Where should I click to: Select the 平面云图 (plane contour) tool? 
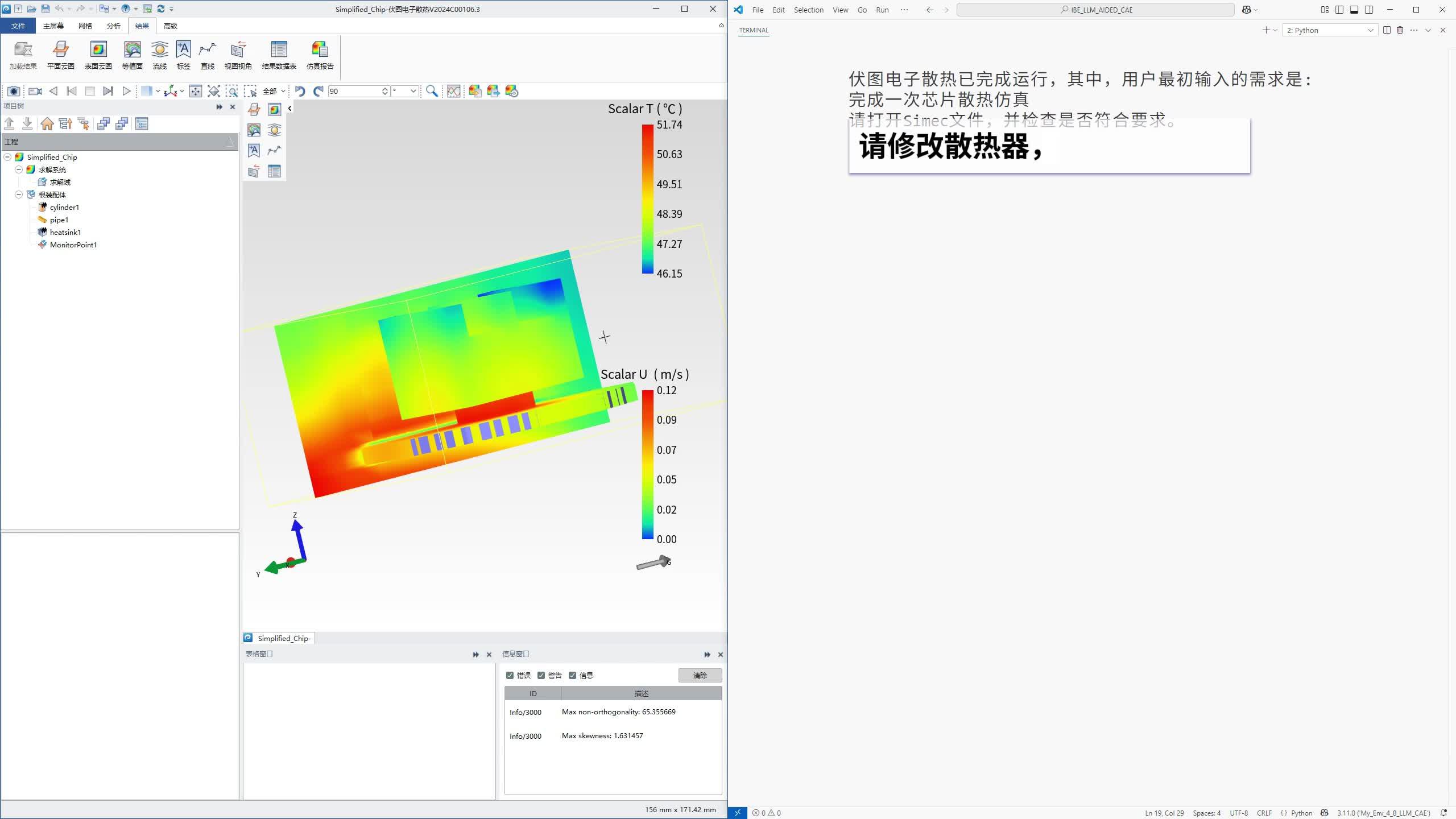60,54
